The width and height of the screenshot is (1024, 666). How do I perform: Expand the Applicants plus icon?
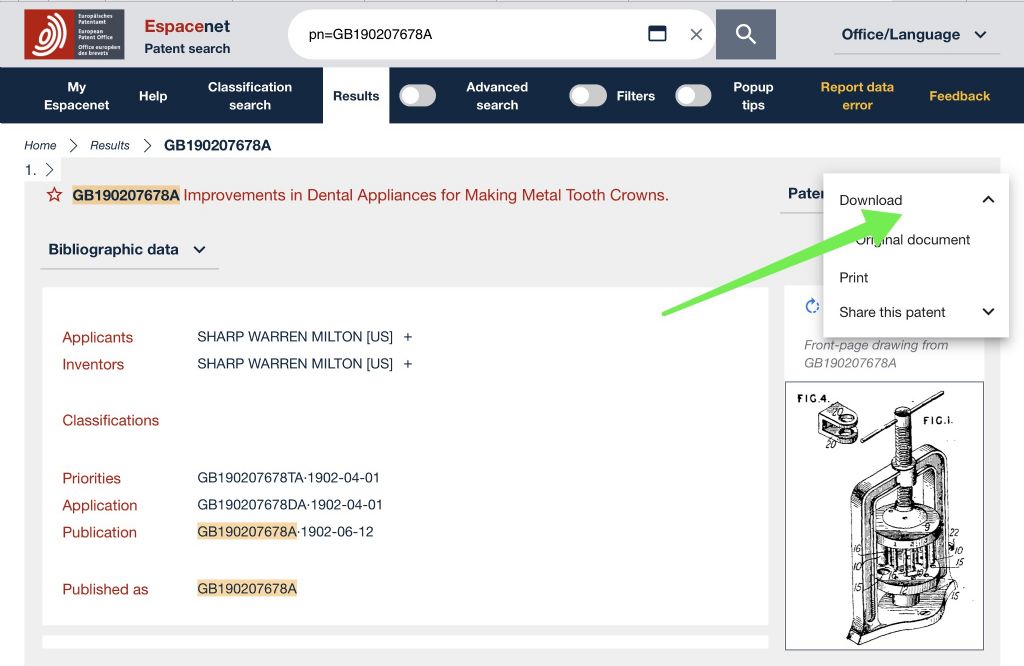point(408,337)
